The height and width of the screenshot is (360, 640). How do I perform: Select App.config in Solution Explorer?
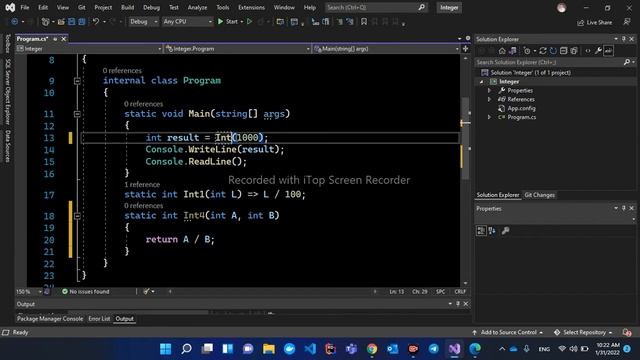coord(521,109)
